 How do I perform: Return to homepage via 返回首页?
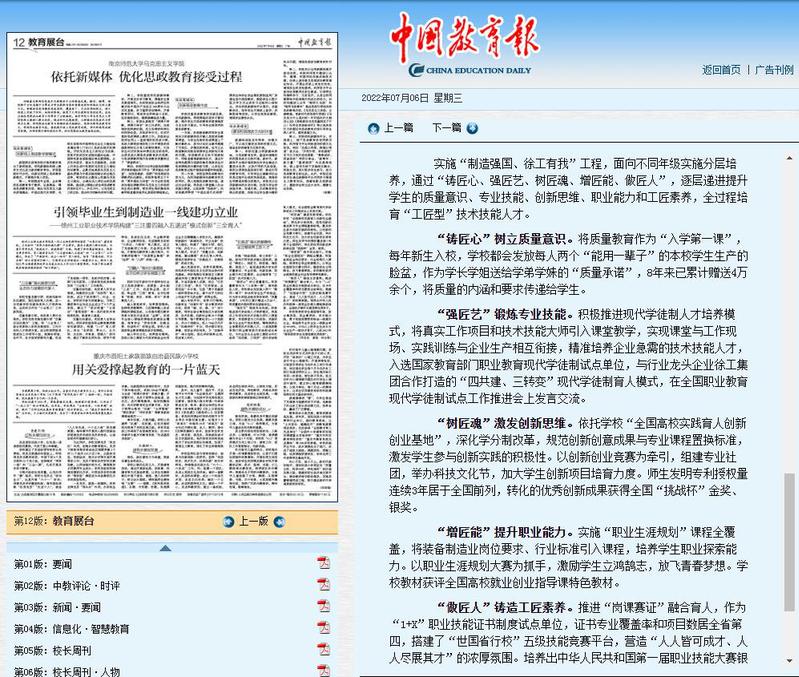[721, 70]
